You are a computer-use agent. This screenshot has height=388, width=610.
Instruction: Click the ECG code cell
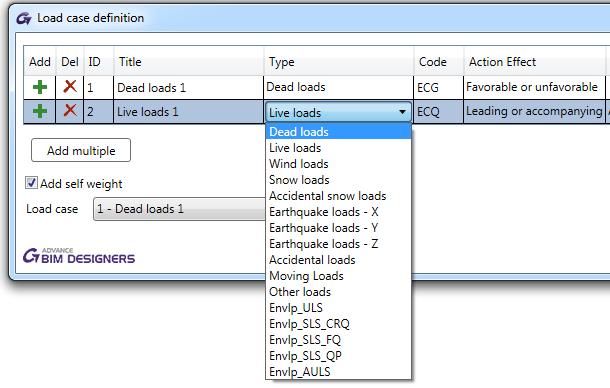438,88
